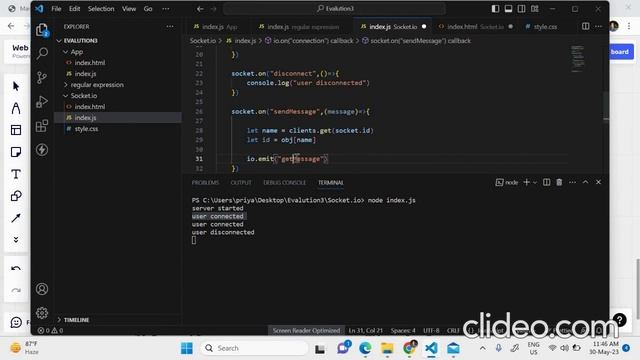The height and width of the screenshot is (360, 640).
Task: Switch to index.js App editor tab
Action: point(216,27)
